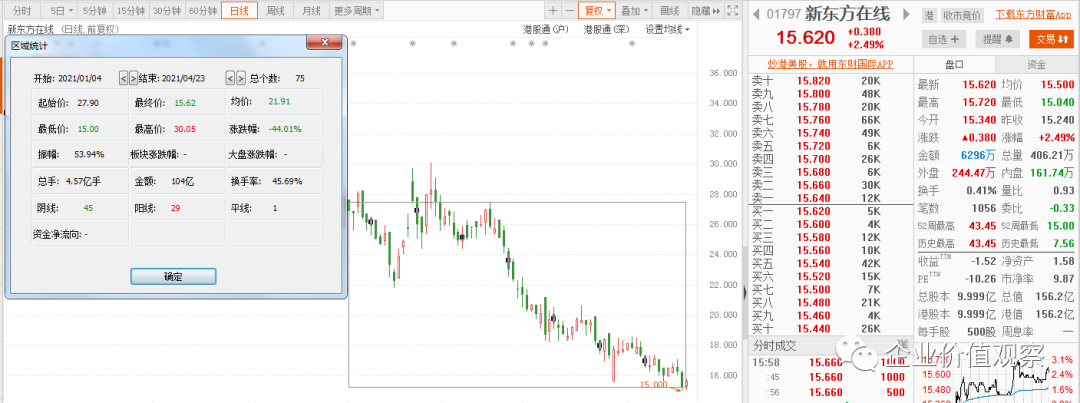Screen dimensions: 1080x403
Task: Go to next stock arrow
Action: pos(906,14)
